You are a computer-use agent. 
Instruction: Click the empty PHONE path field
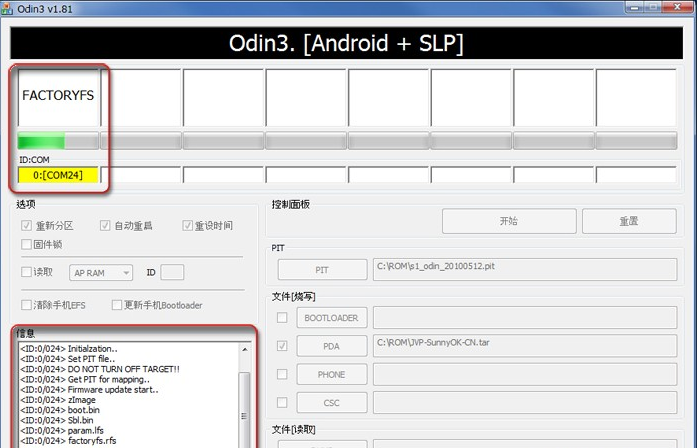point(525,374)
